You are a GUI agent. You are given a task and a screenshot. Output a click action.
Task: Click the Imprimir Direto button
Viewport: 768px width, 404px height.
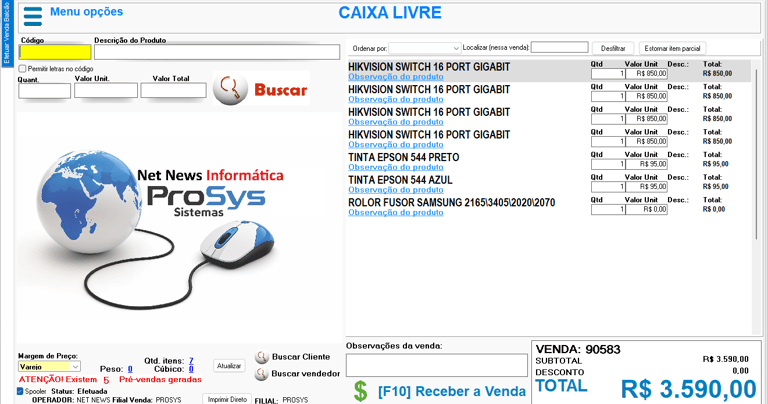(x=227, y=399)
